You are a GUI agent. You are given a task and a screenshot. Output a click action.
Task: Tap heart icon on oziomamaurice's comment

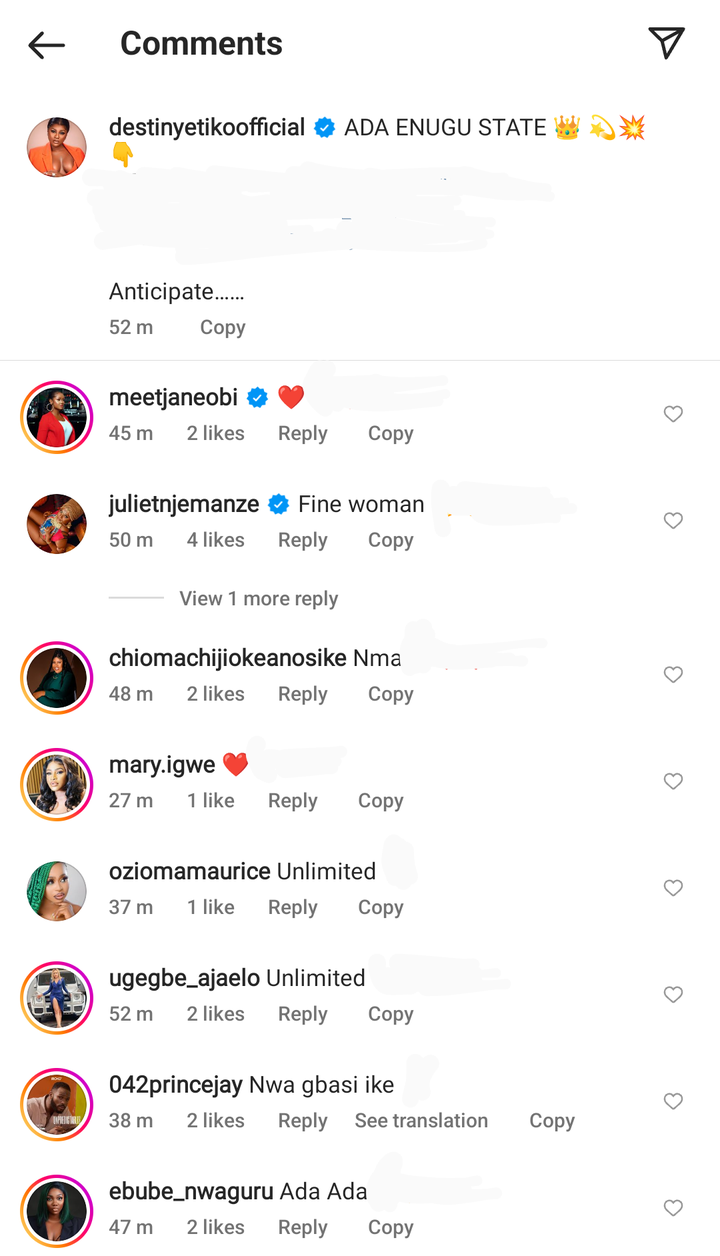(x=673, y=888)
